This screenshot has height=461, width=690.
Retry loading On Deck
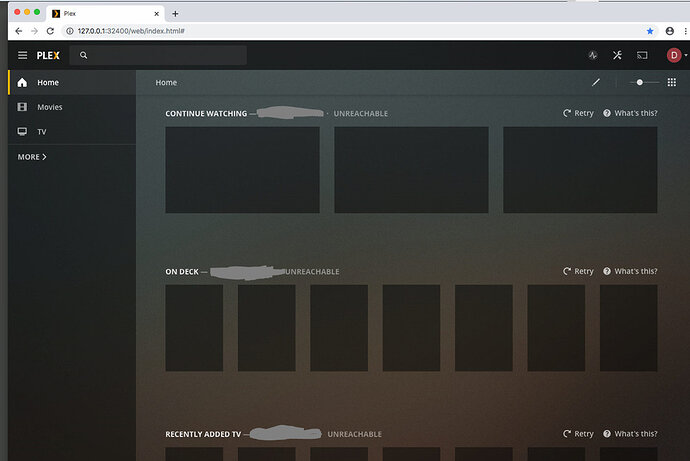578,271
